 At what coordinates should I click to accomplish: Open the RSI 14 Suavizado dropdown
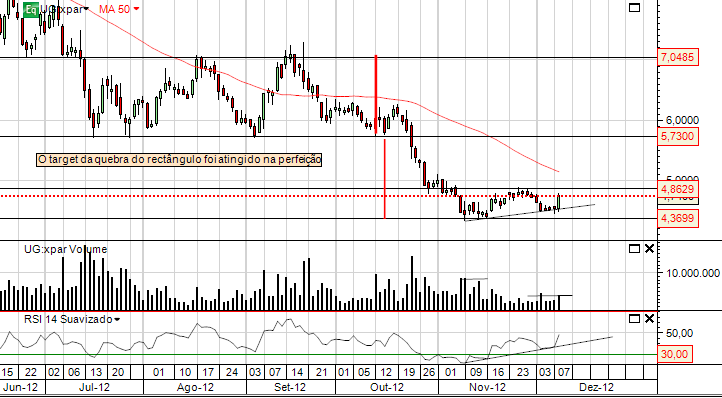[x=117, y=319]
